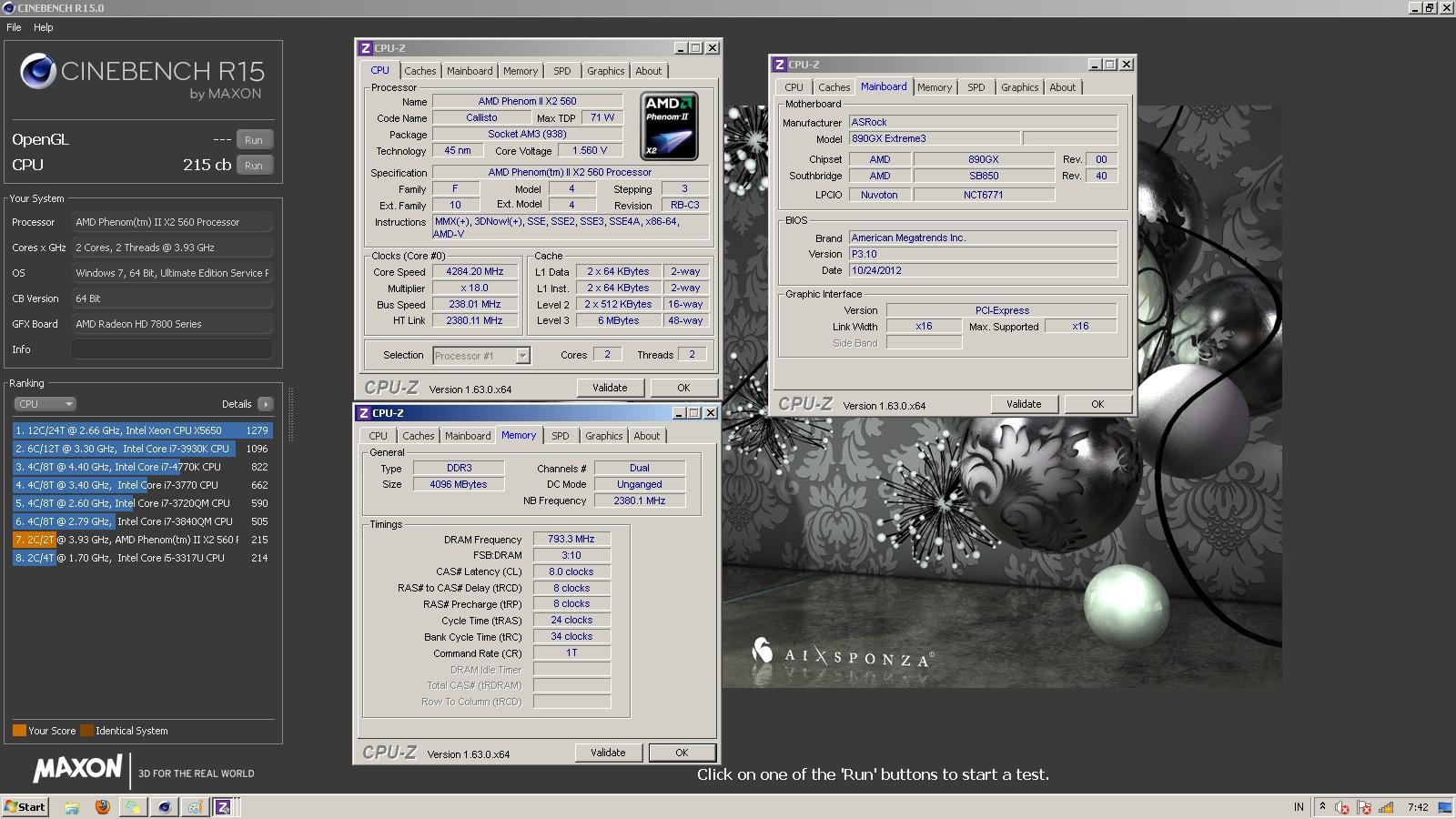Viewport: 1456px width, 819px height.
Task: Select ranking row 8 Core i5-3317U
Action: (x=142, y=558)
